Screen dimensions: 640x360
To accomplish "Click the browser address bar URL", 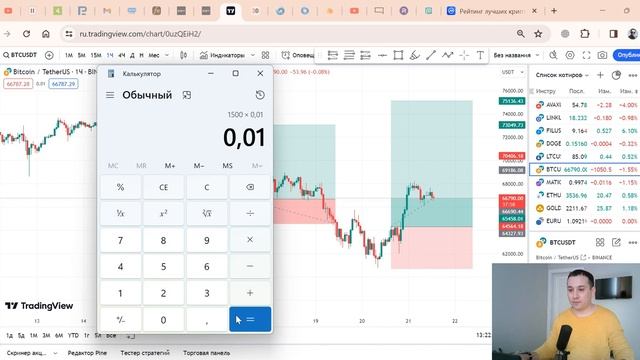I will click(140, 34).
